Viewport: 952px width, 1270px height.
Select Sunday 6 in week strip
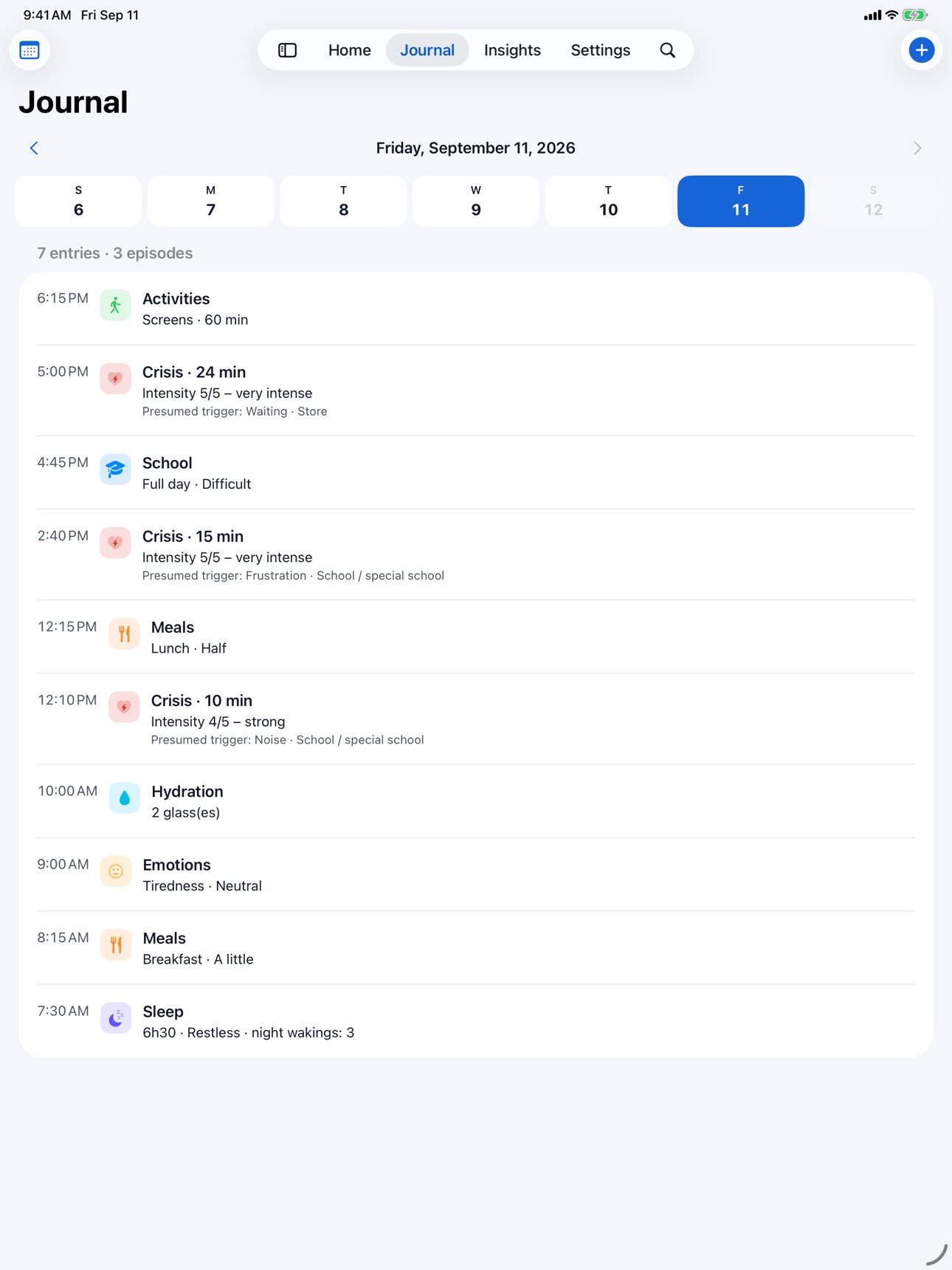[78, 201]
